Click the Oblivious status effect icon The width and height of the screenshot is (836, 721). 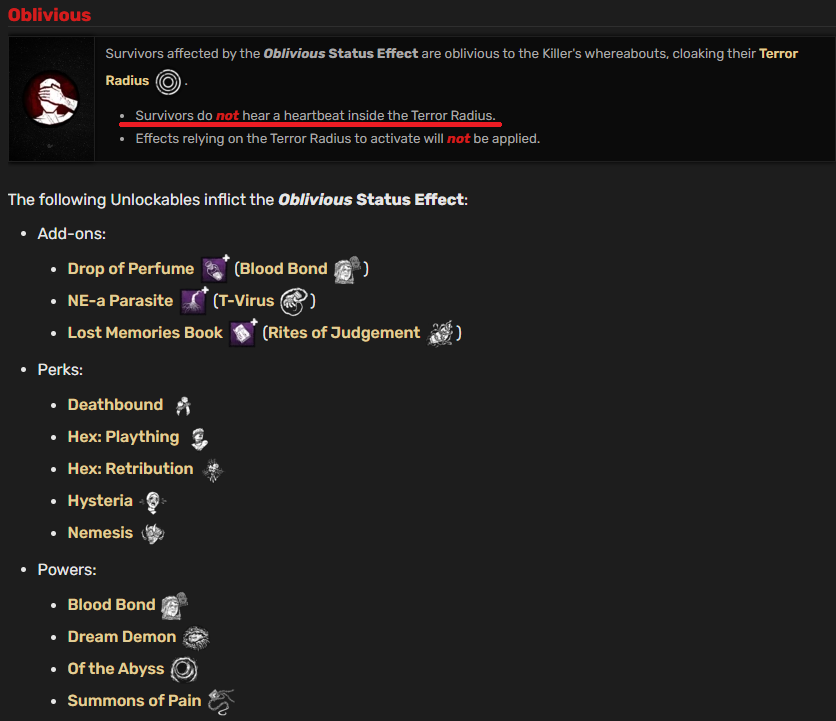tap(52, 99)
